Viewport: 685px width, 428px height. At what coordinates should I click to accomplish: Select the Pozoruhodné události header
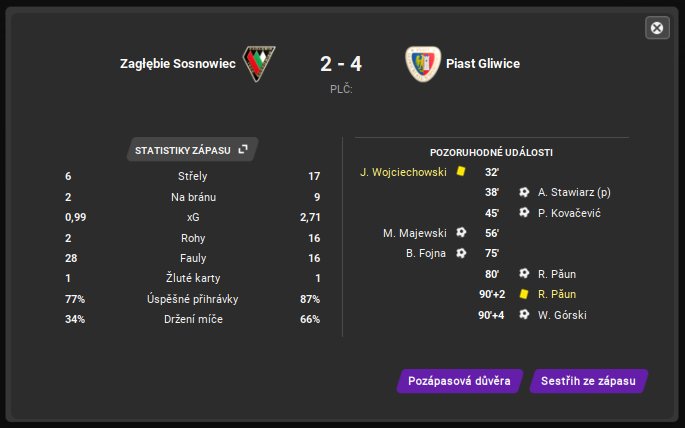click(x=491, y=153)
